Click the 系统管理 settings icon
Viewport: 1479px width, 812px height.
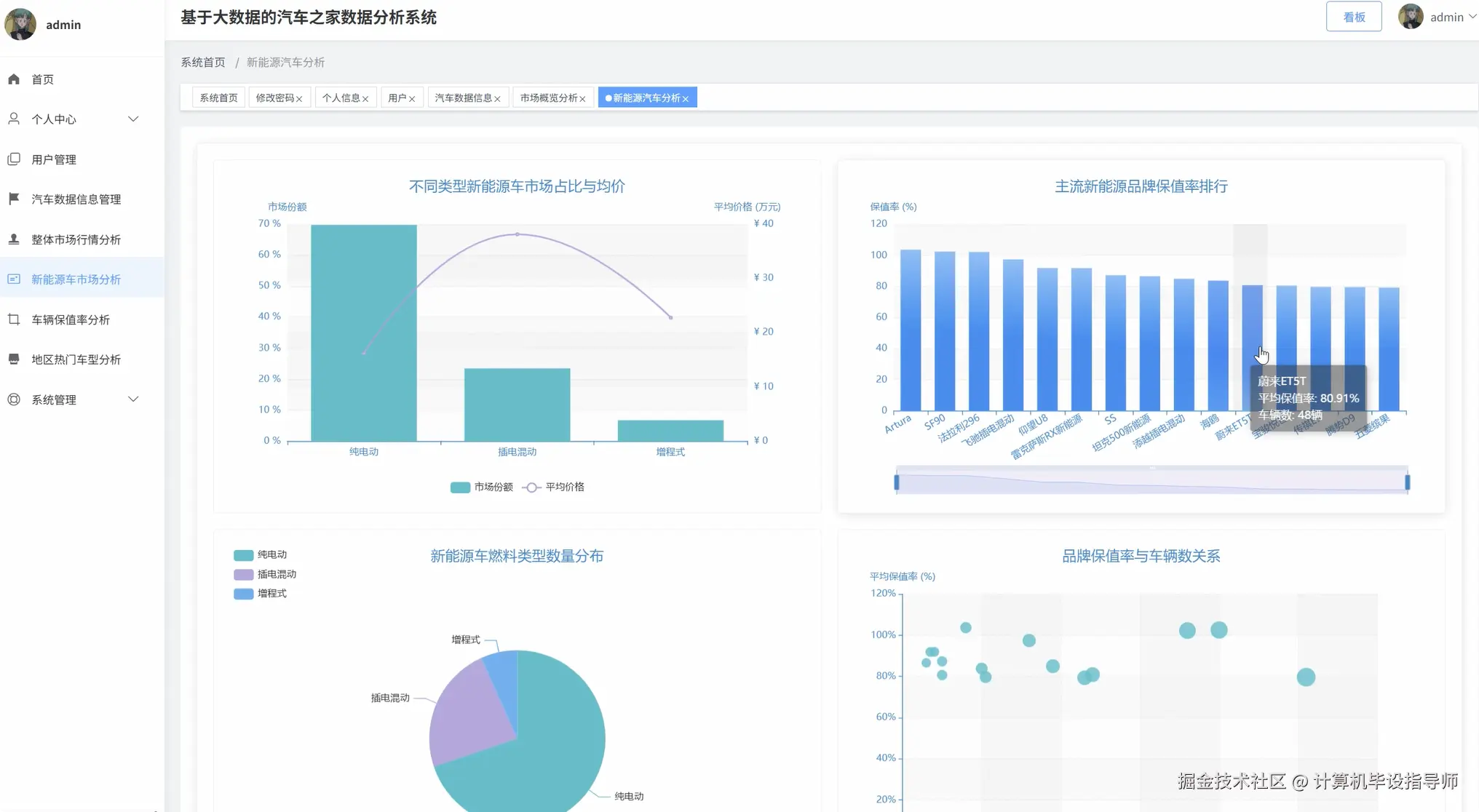point(14,399)
